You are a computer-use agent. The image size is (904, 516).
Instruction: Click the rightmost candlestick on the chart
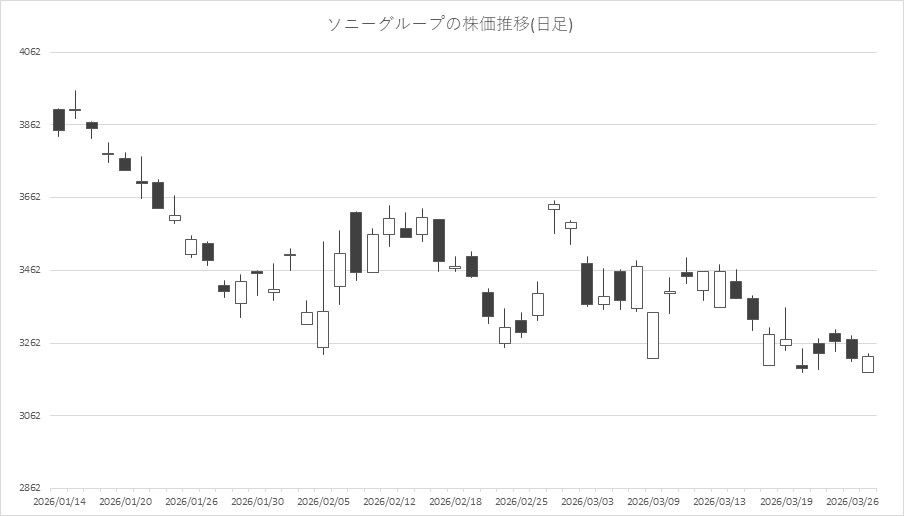click(868, 364)
